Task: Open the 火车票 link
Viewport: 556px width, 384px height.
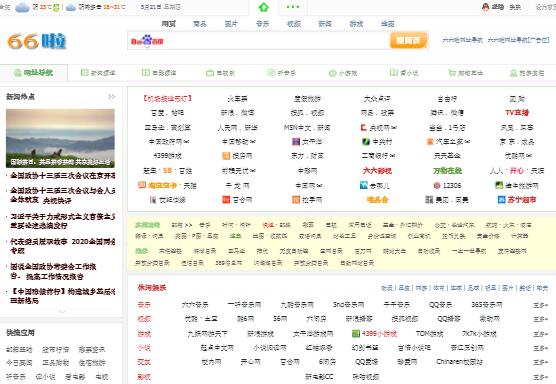Action: [237, 99]
